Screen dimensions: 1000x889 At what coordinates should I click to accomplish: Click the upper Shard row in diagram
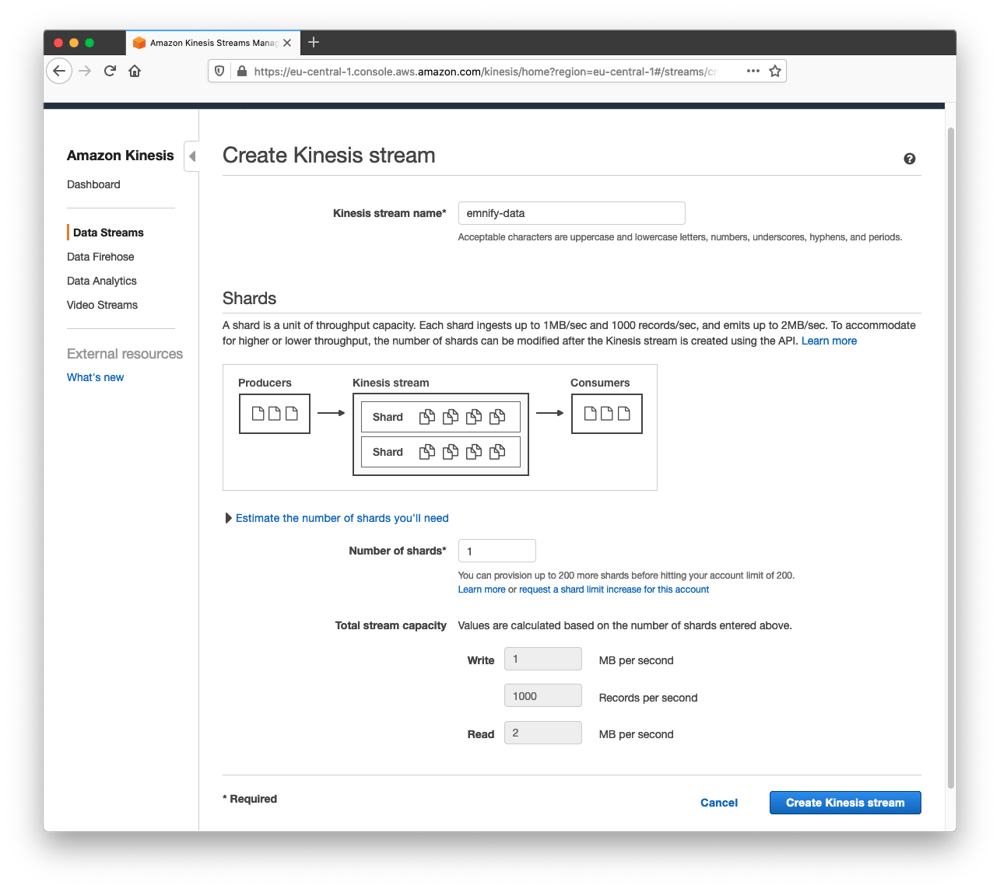click(441, 416)
